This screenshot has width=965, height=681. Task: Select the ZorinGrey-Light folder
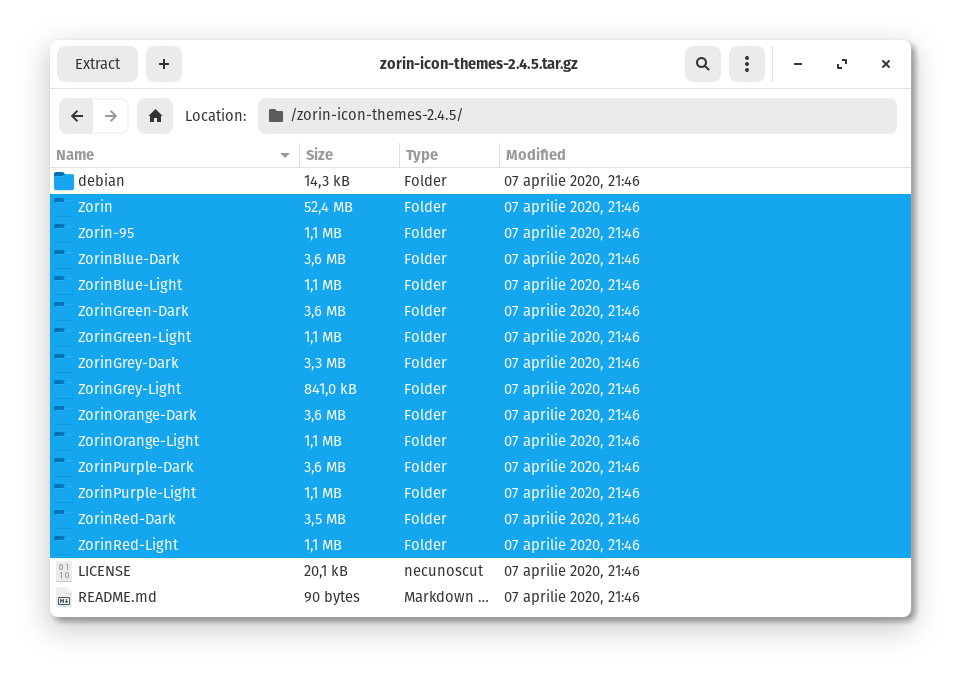point(480,389)
